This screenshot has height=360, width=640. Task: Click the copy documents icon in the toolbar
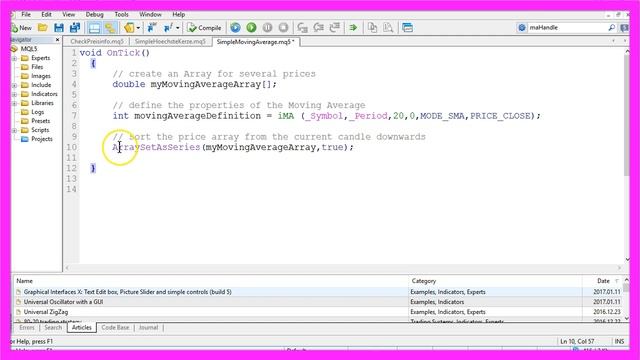point(372,28)
